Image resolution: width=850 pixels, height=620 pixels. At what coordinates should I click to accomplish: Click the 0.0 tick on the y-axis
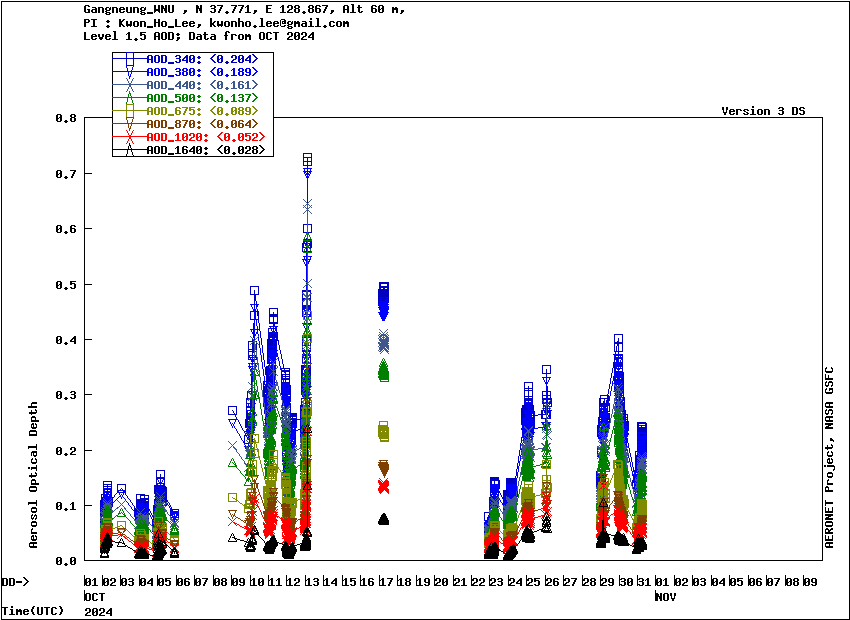click(x=66, y=561)
